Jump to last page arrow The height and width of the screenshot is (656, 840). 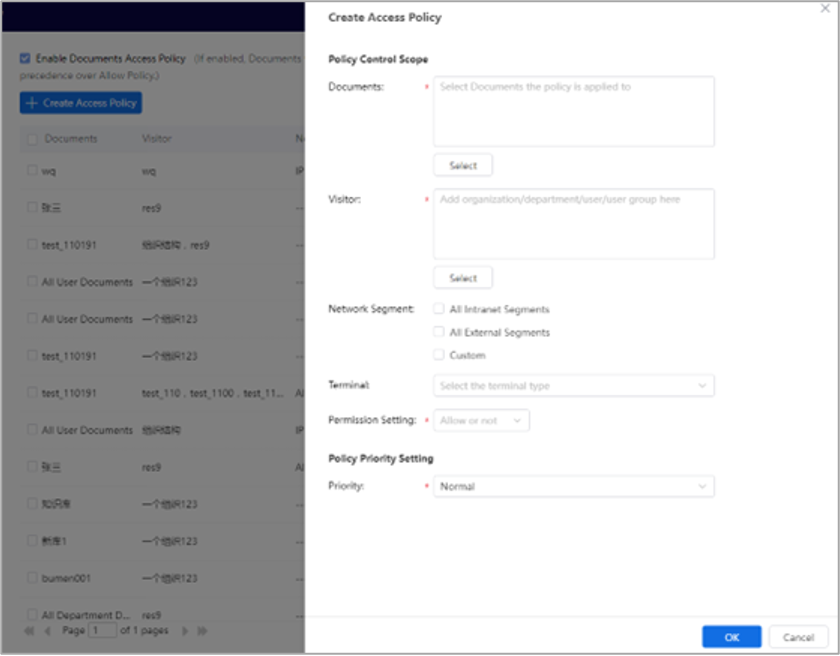203,632
